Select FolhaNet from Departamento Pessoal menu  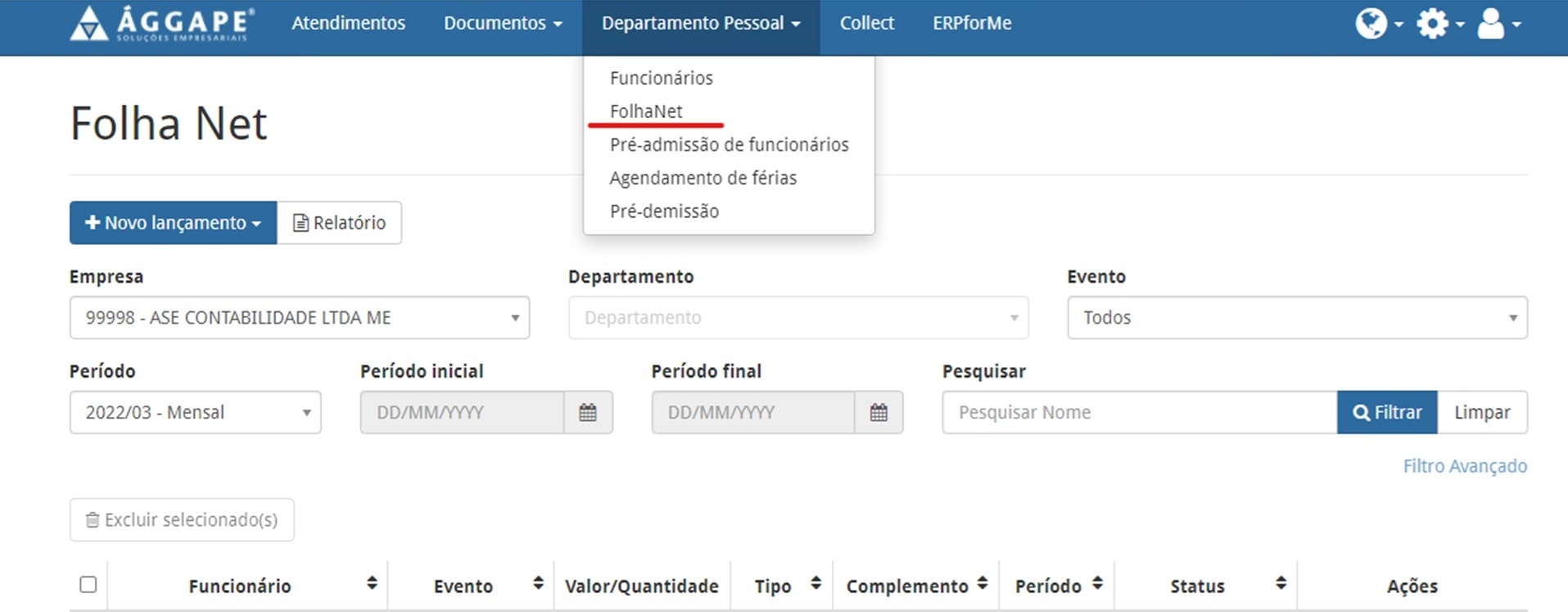(646, 111)
